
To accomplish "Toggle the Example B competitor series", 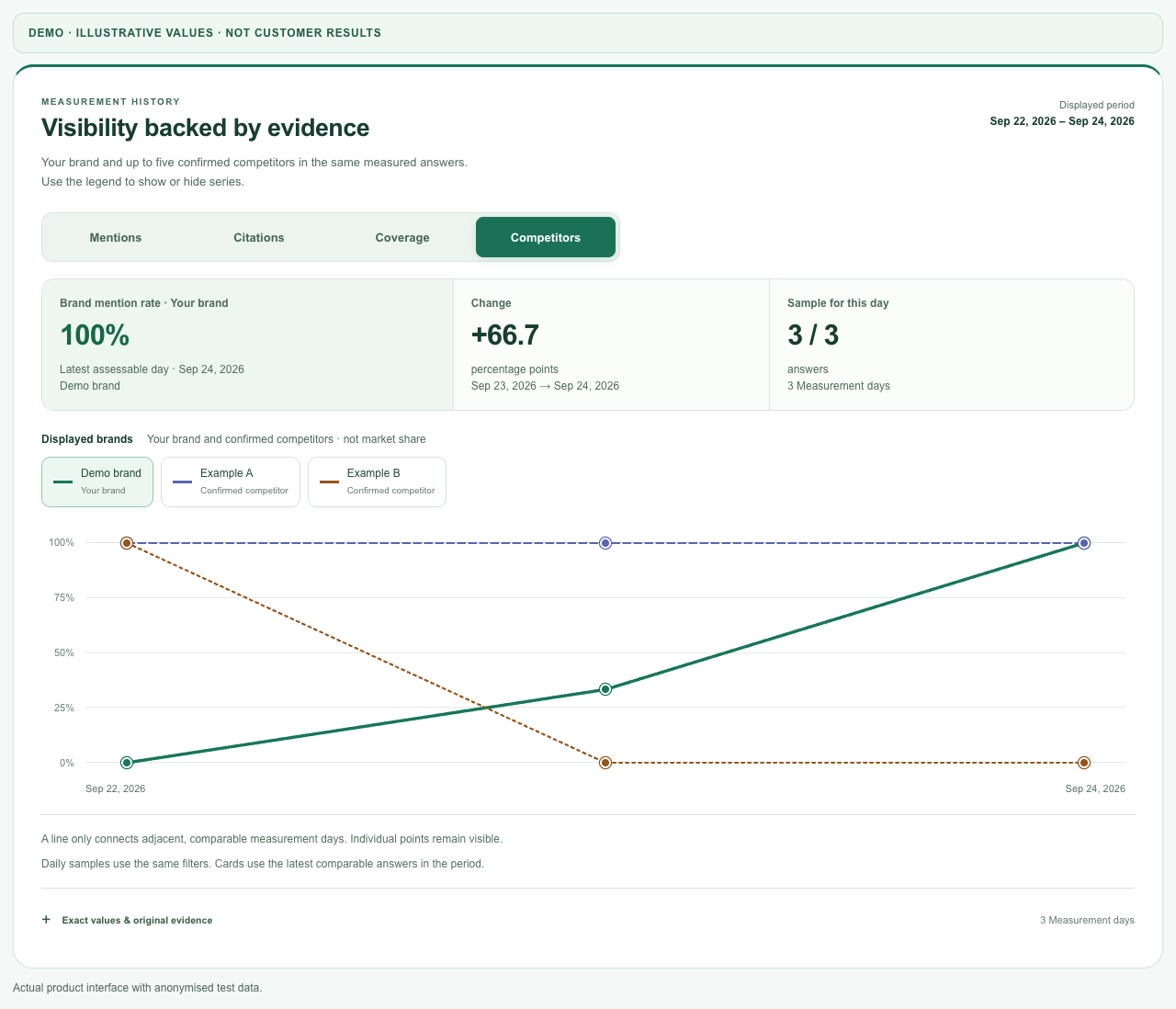I will coord(378,482).
